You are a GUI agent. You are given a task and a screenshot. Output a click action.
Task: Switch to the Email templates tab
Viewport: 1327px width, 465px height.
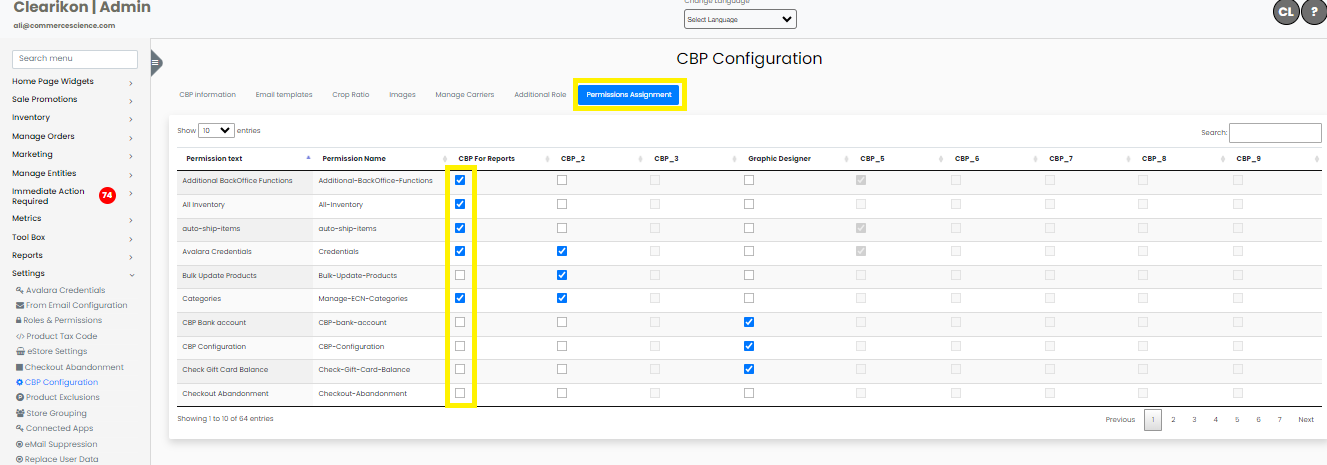(x=284, y=95)
